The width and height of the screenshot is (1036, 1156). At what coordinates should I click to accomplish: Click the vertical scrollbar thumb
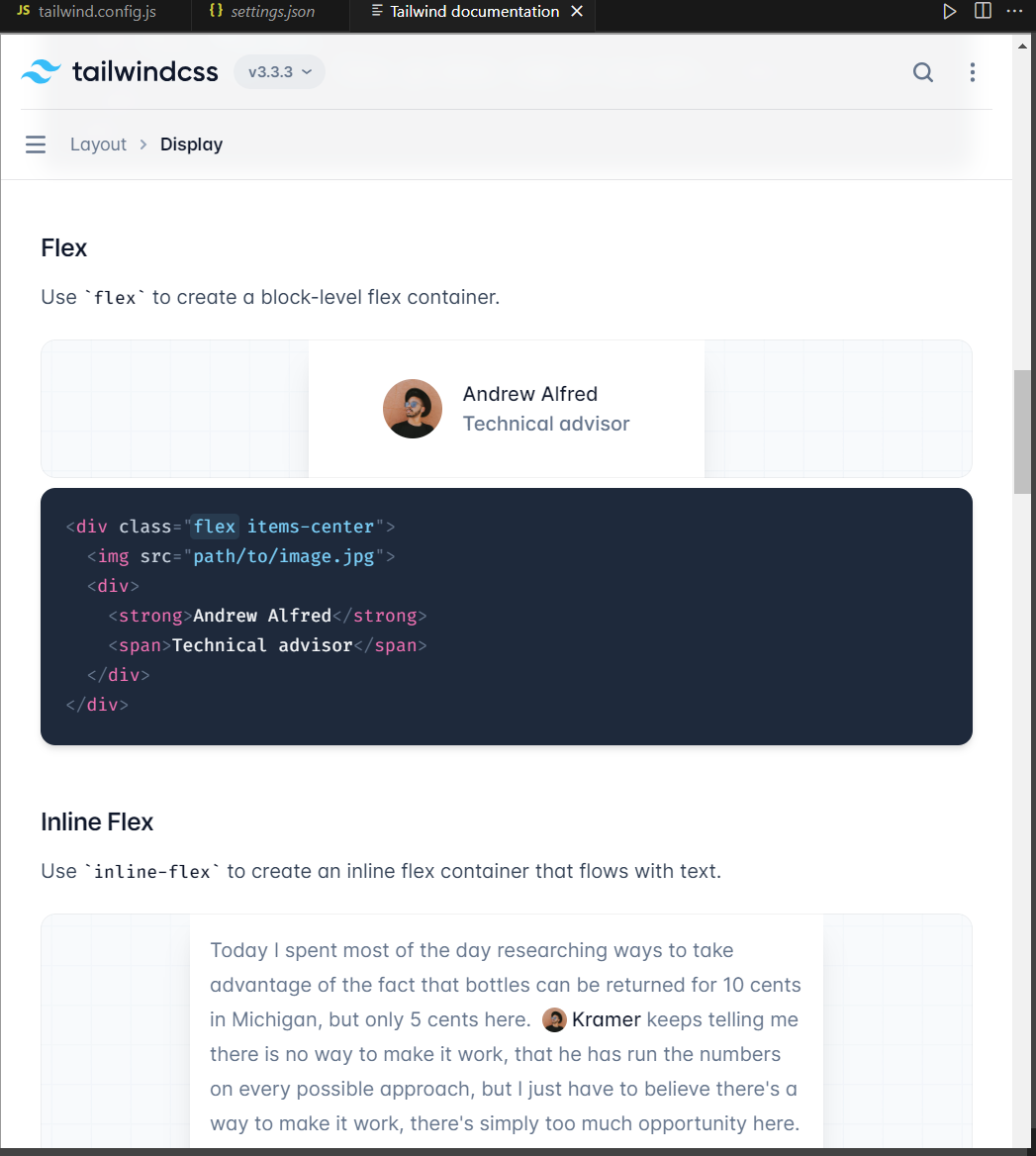pyautogui.click(x=1022, y=433)
